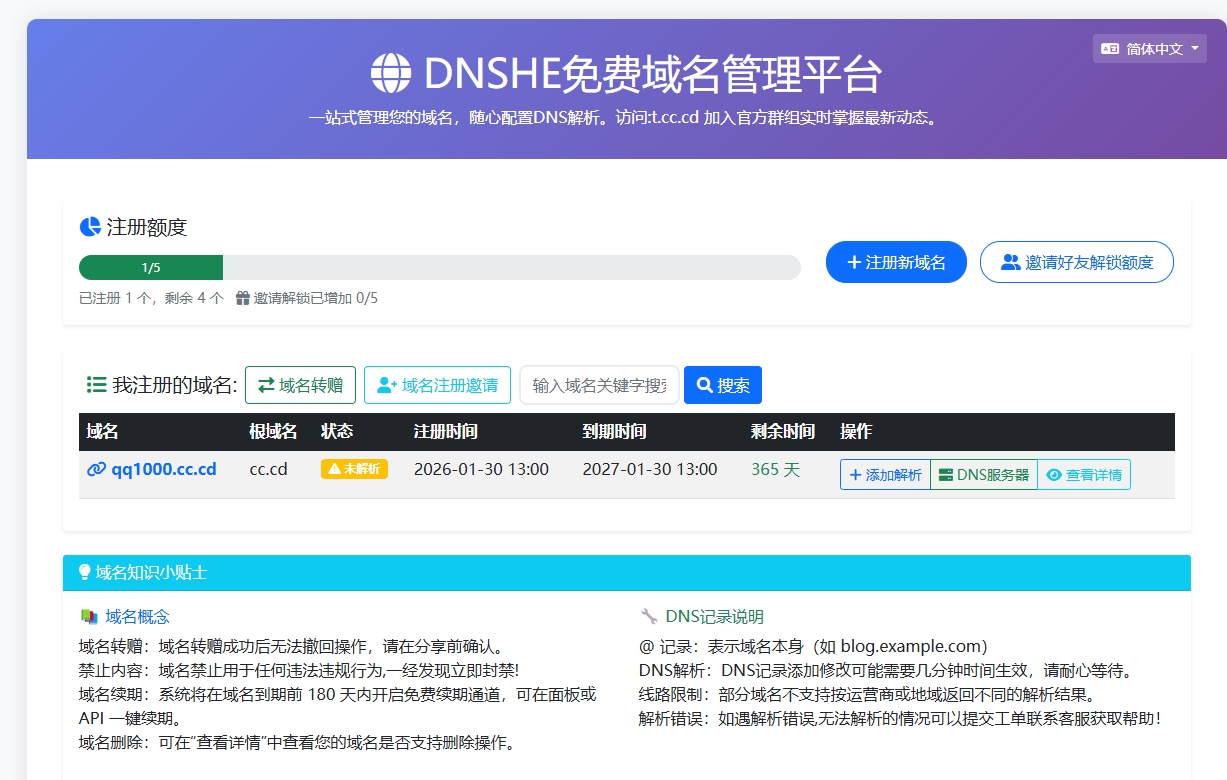Click the lightbulb icon in 域名知识小贴士 header
This screenshot has height=780, width=1227.
coord(84,573)
